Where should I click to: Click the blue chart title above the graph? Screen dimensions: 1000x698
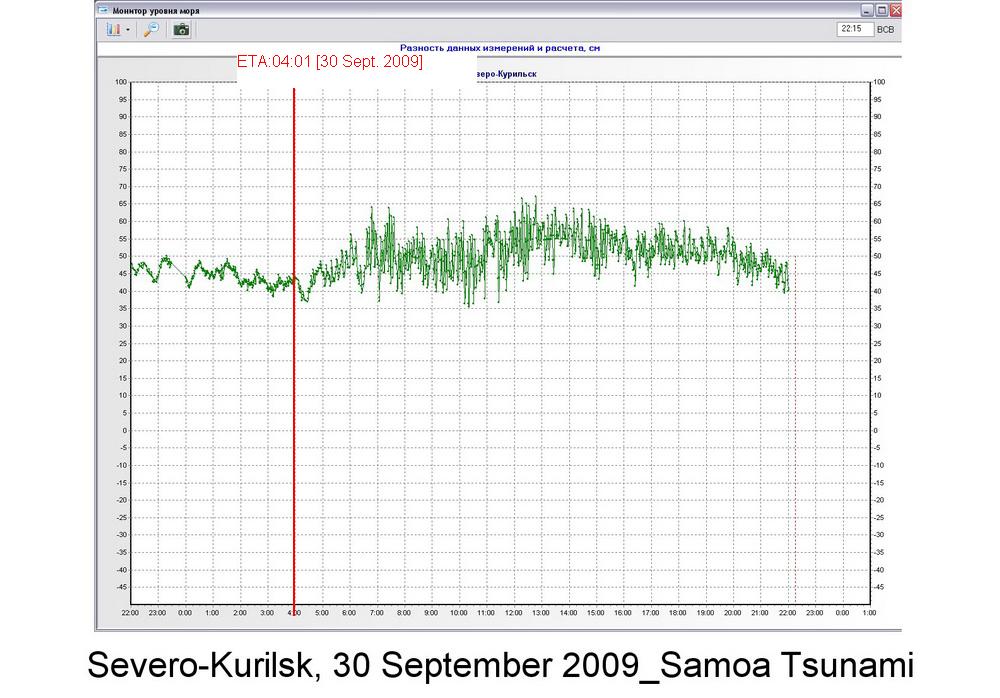point(499,47)
